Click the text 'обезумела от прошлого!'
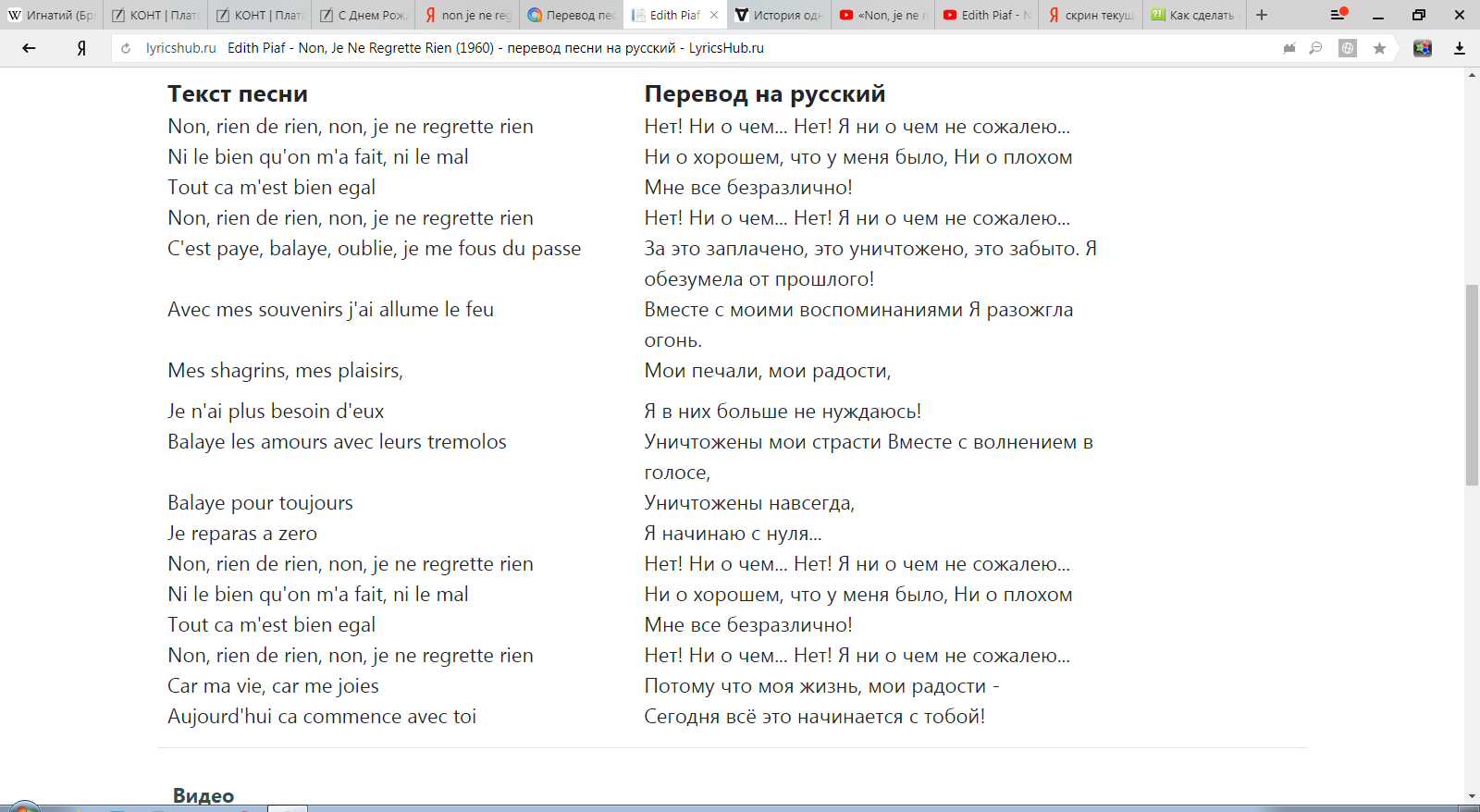 759,279
